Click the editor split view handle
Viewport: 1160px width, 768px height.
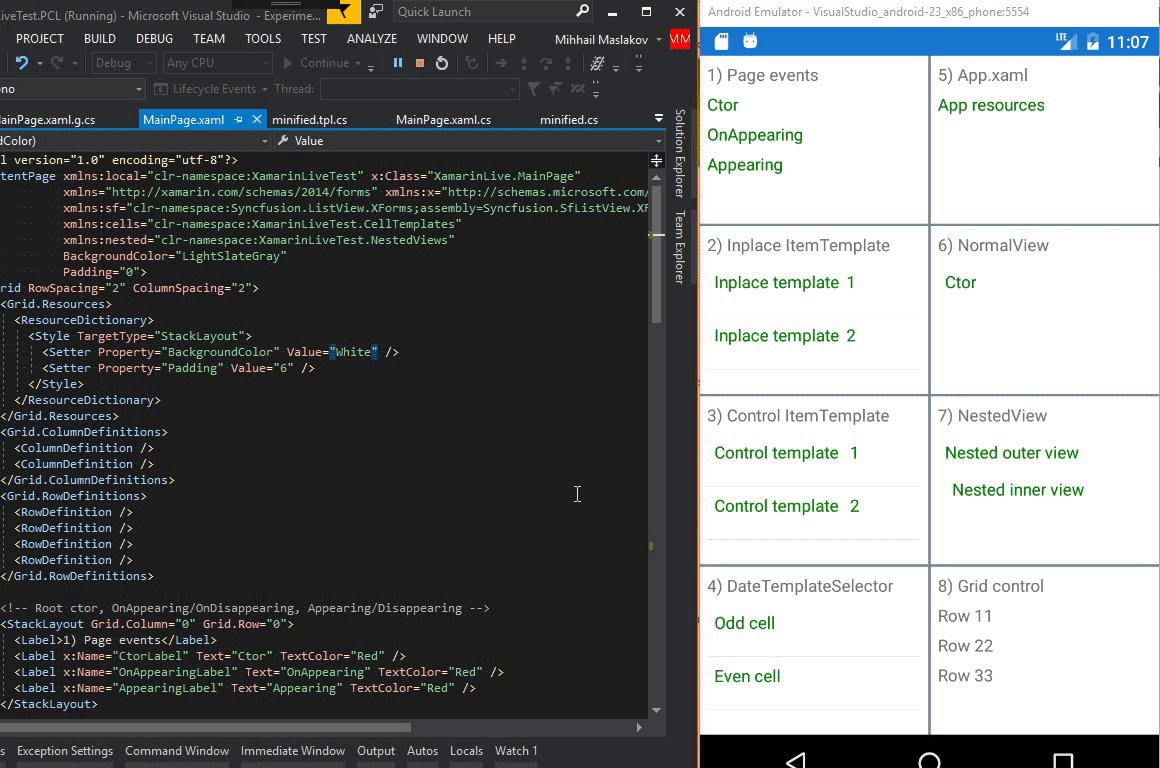[x=656, y=161]
